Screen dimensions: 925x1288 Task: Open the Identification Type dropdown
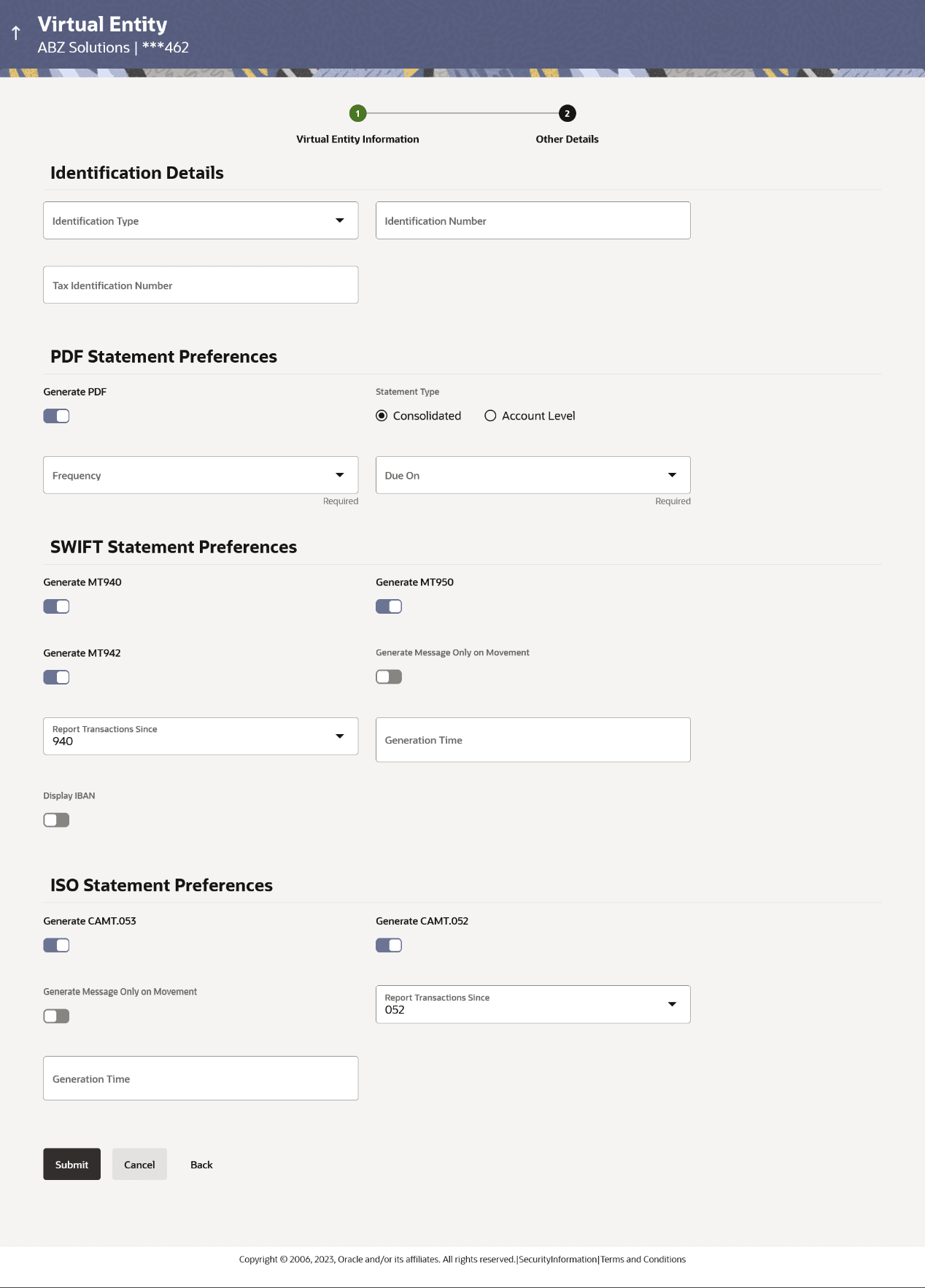(201, 220)
